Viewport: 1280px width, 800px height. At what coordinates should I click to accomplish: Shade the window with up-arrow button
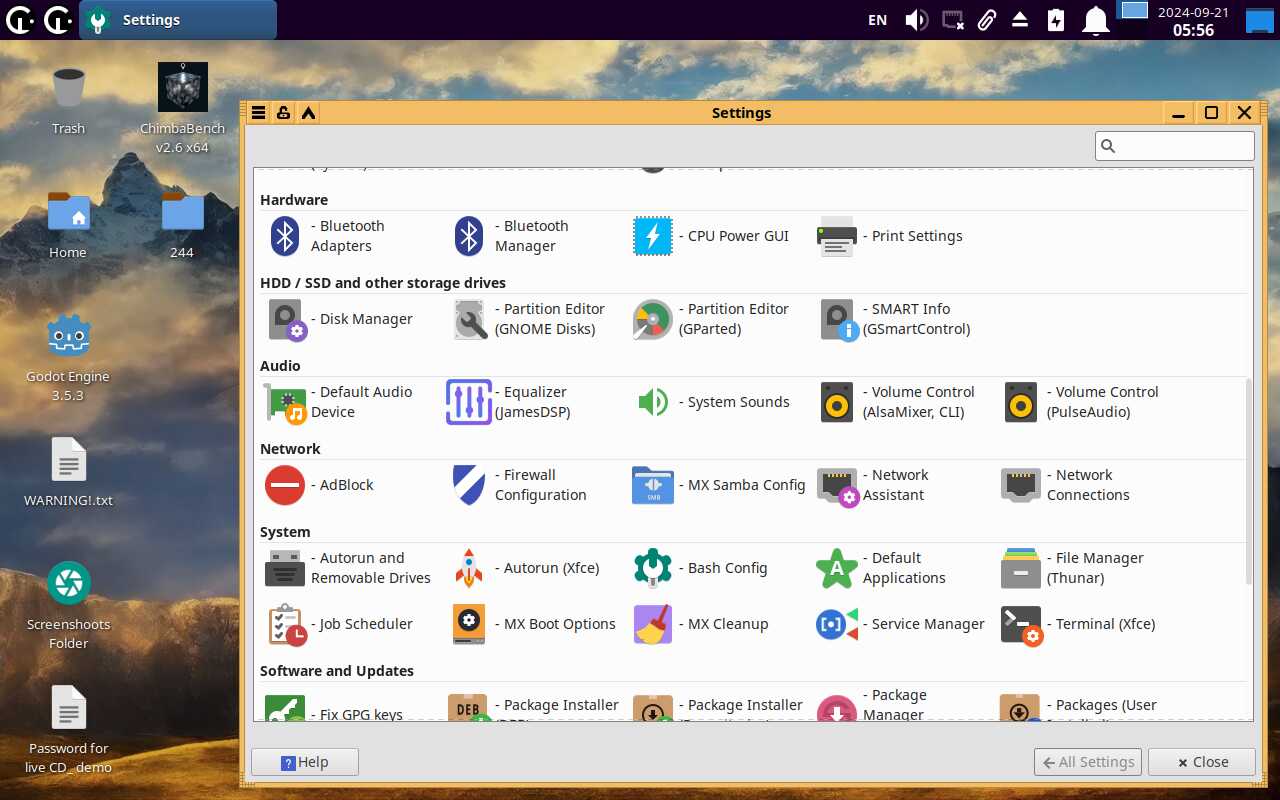(x=308, y=113)
